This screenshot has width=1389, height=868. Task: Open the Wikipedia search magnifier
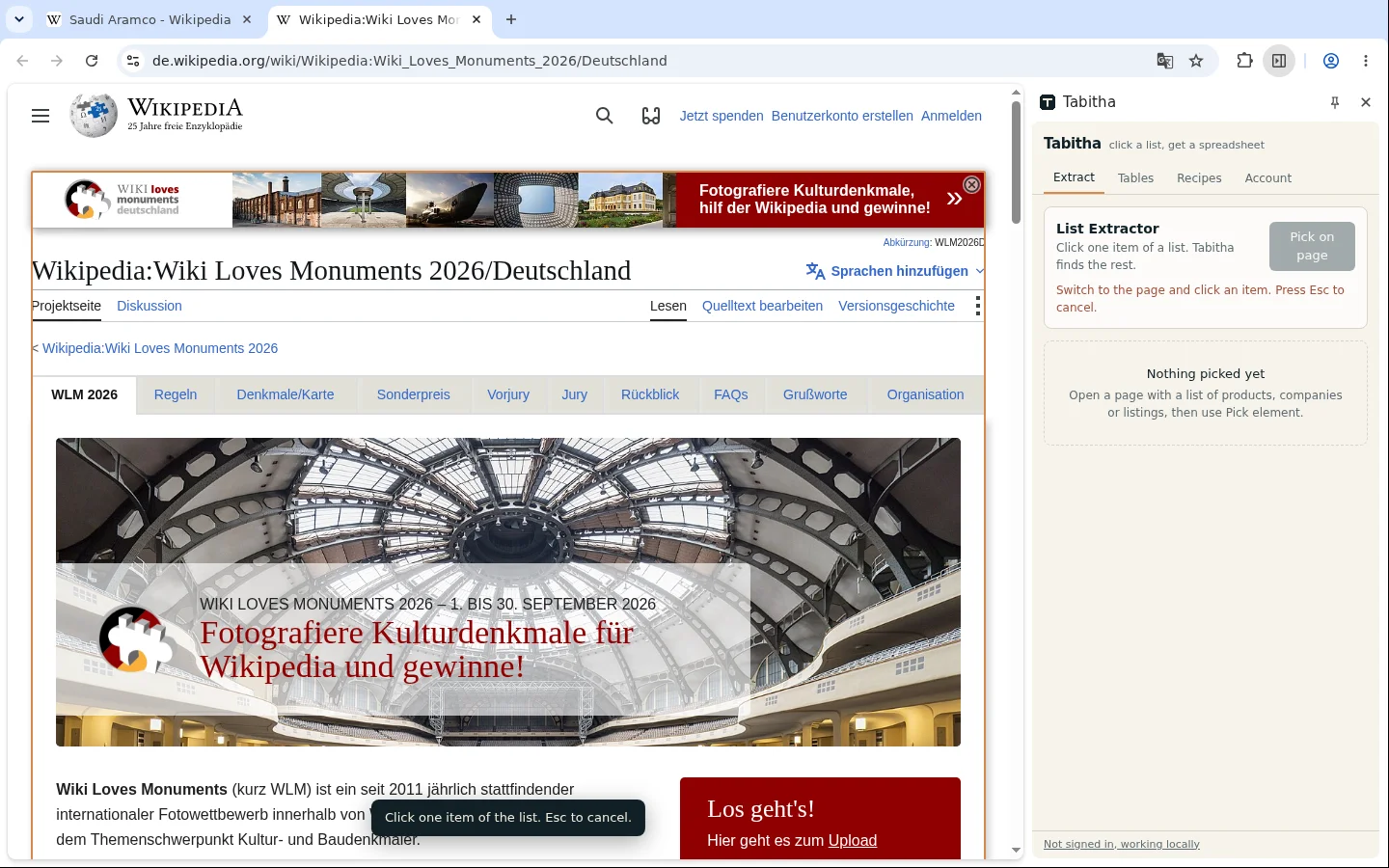pos(605,116)
